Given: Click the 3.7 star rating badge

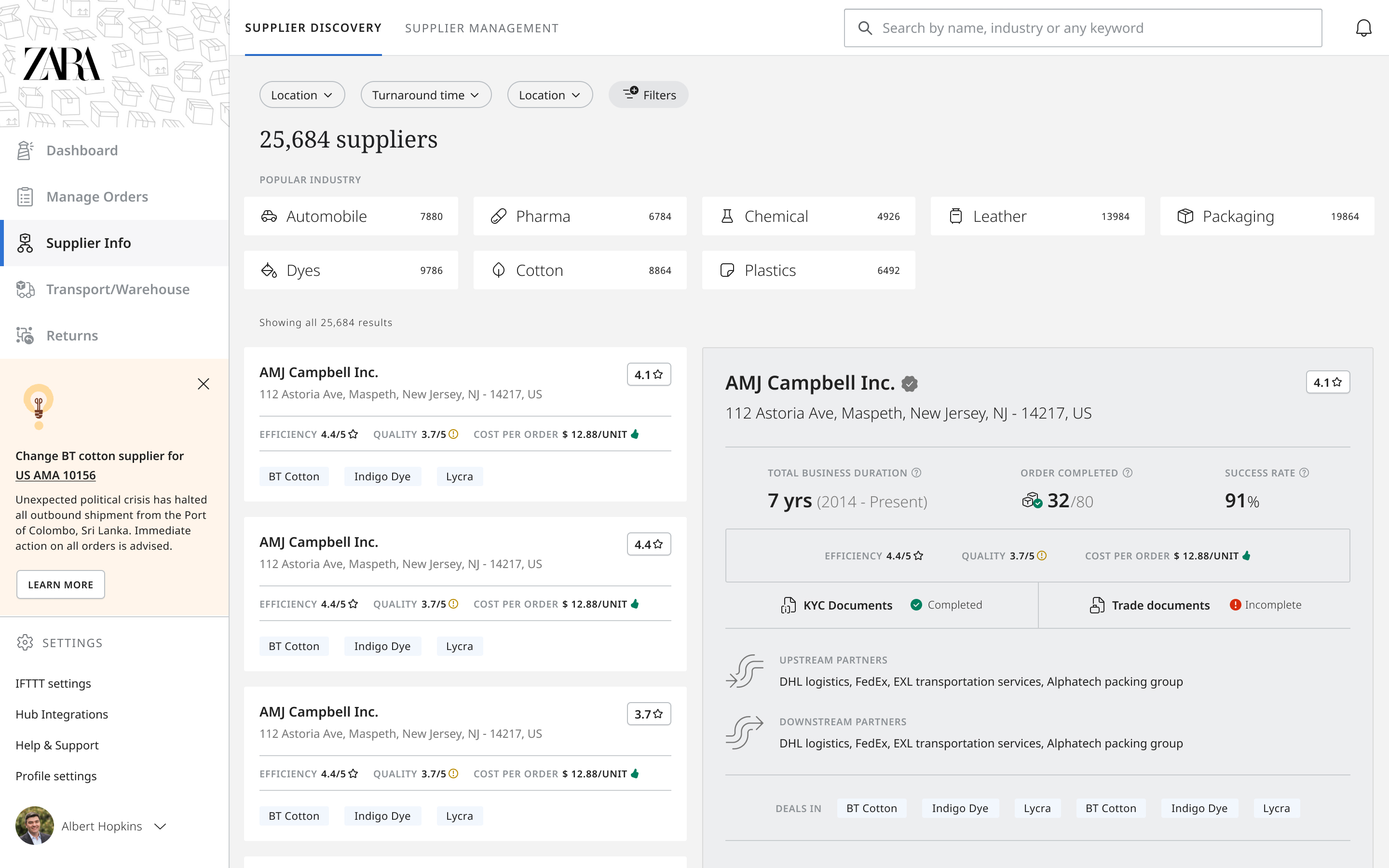Looking at the screenshot, I should pos(649,714).
